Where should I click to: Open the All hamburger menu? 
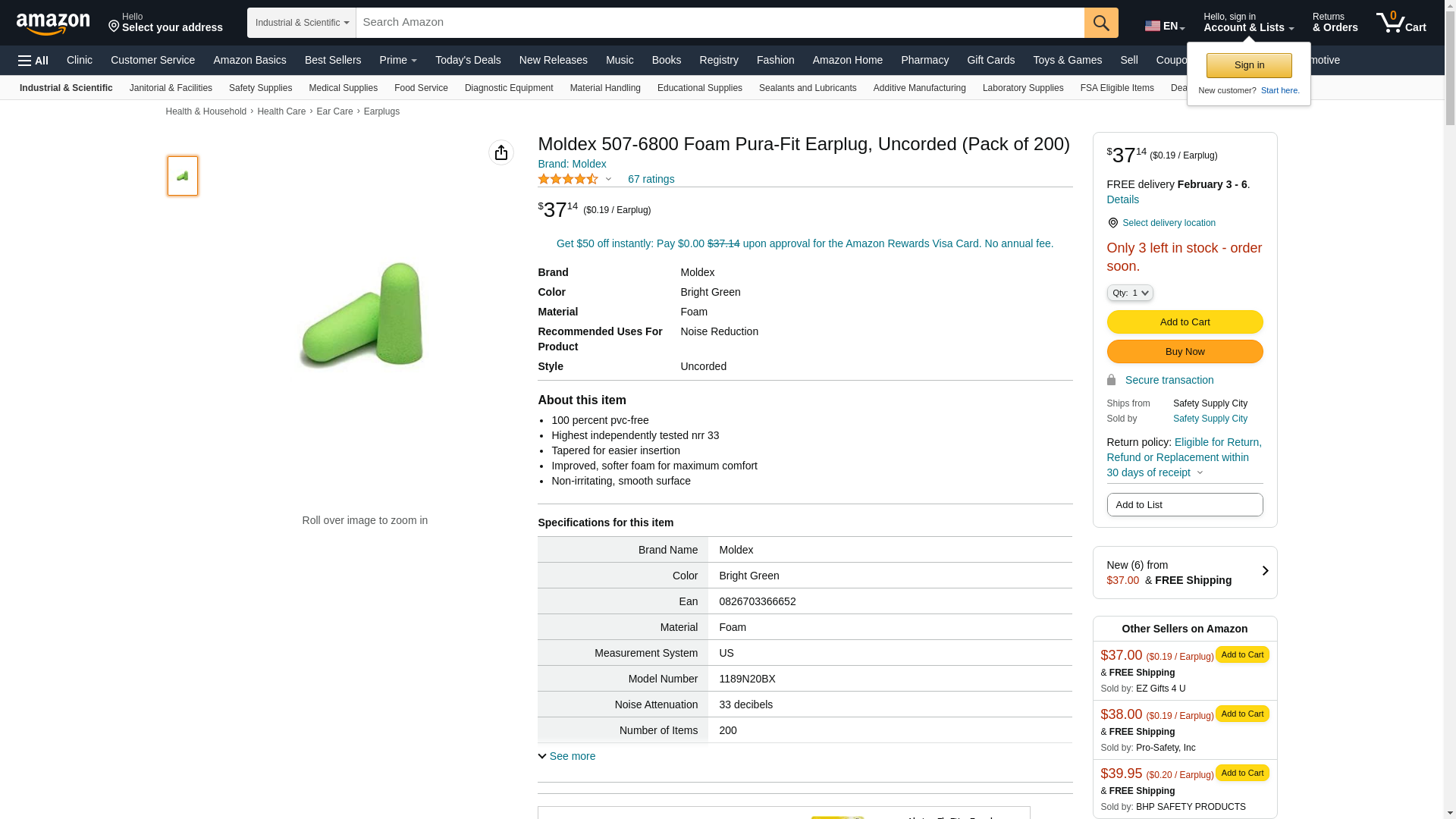click(x=33, y=61)
